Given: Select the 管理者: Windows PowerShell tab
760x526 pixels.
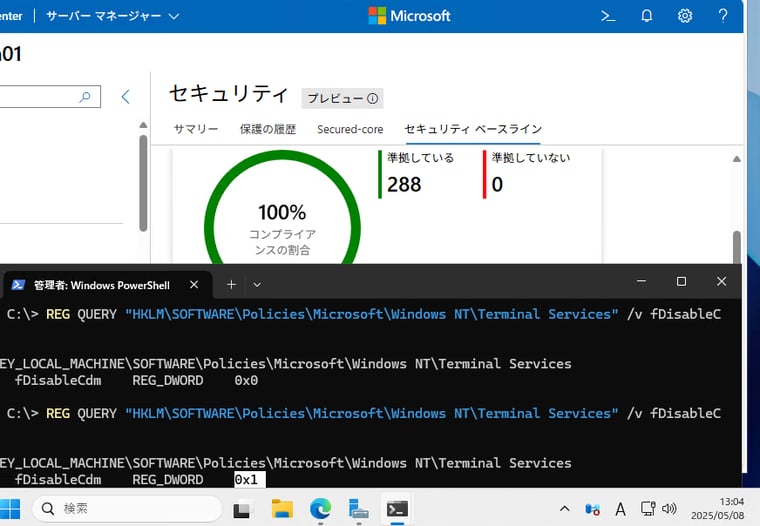Looking at the screenshot, I should coord(102,285).
